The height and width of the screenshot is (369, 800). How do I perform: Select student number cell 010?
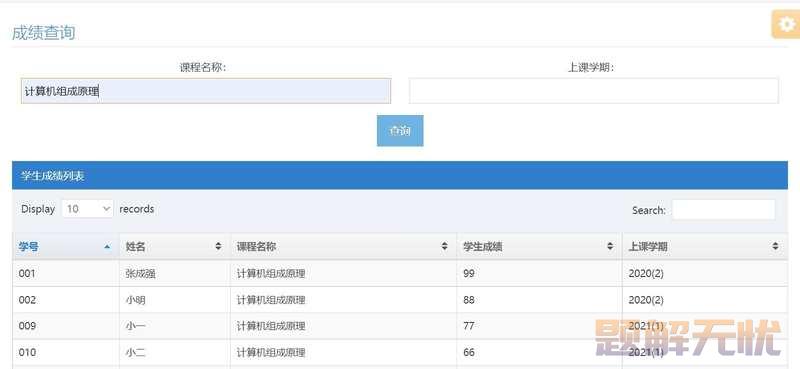pos(27,353)
